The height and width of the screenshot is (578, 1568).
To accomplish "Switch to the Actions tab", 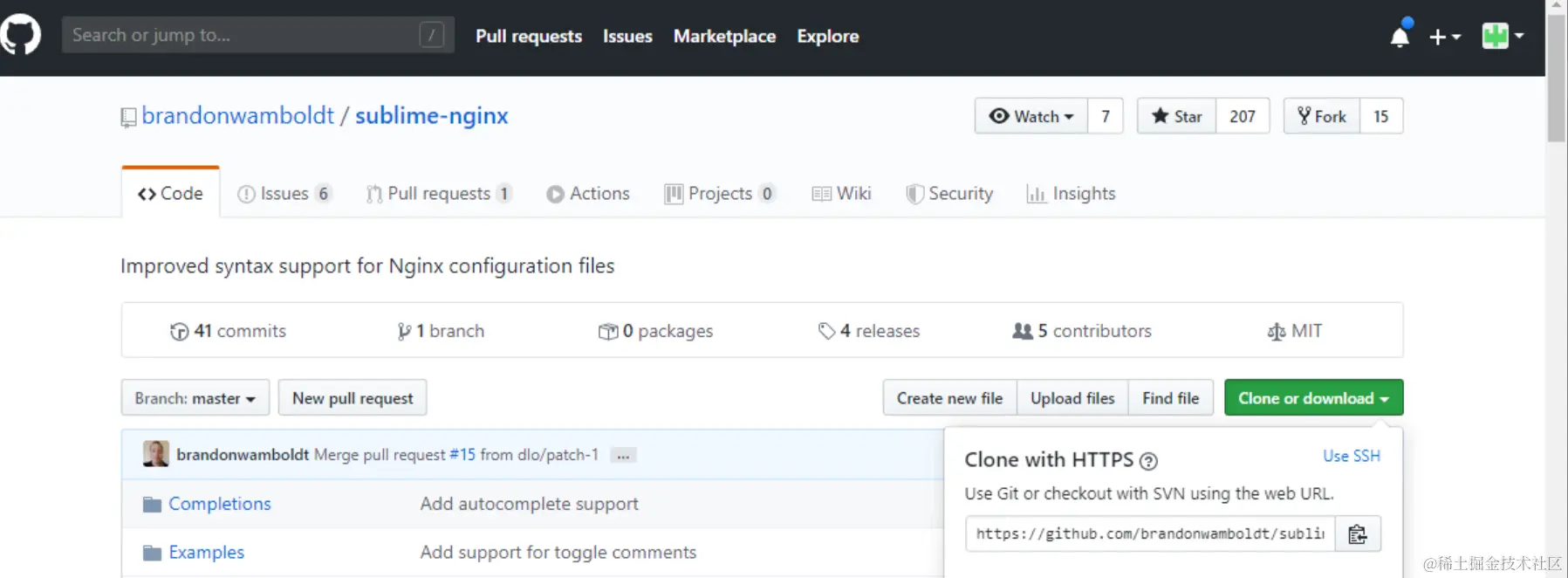I will 588,194.
